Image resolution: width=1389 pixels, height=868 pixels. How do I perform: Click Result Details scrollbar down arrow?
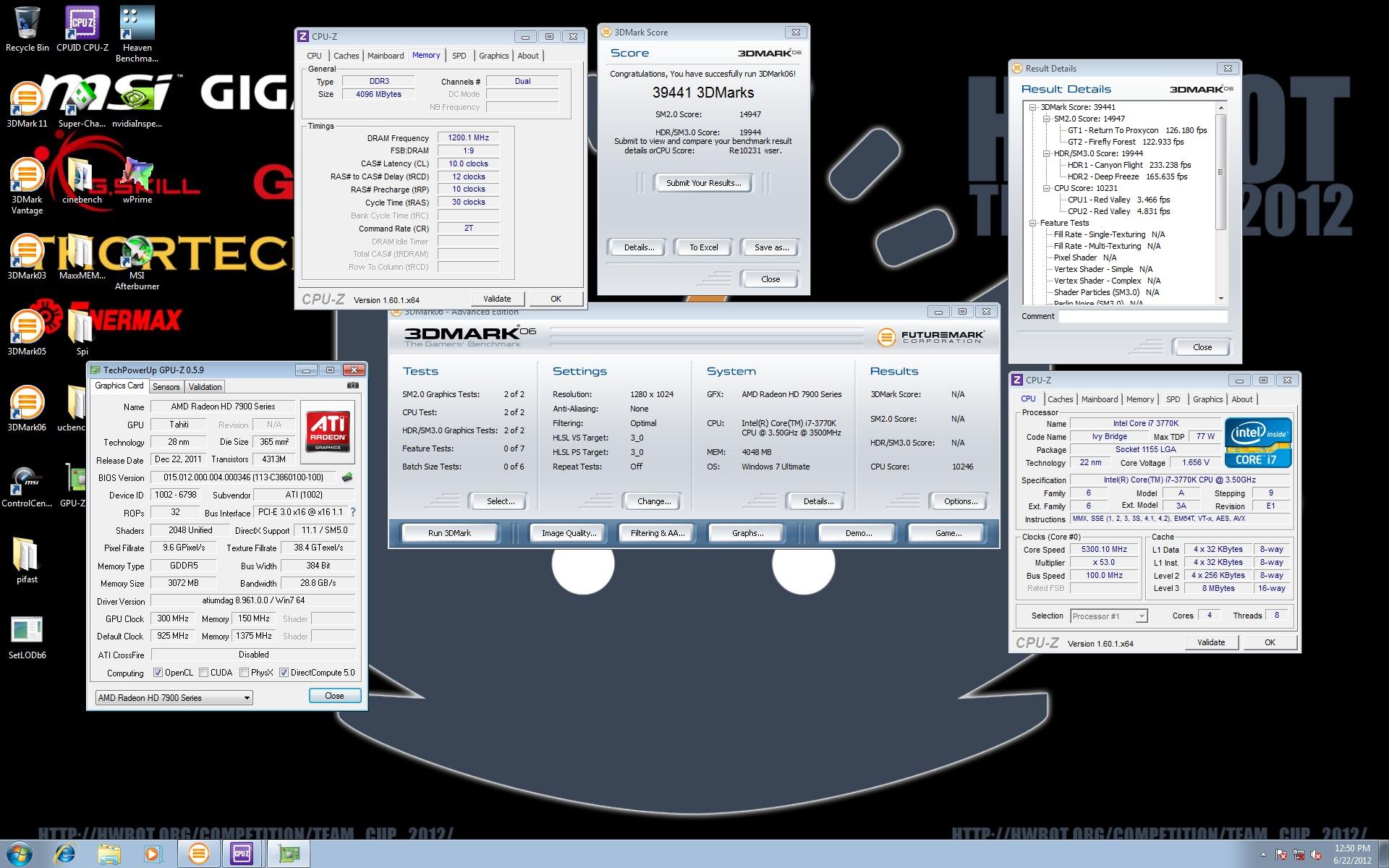coord(1221,298)
